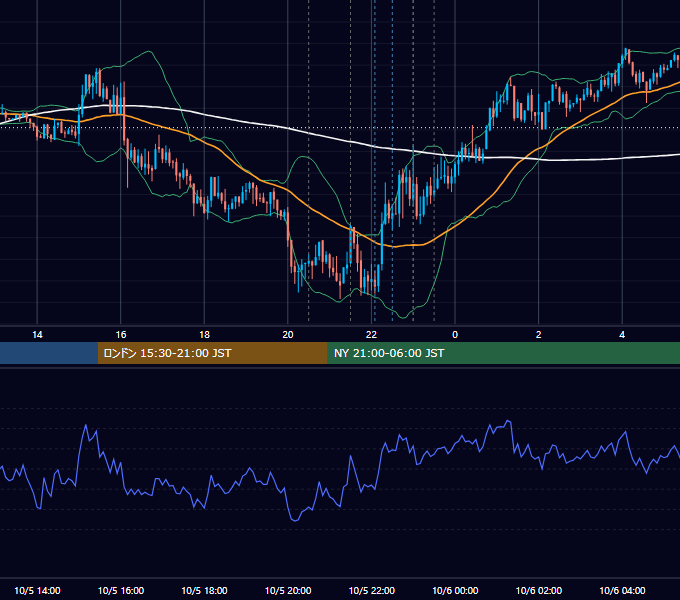Click the 2 hour label on the price chart axis

click(x=539, y=335)
